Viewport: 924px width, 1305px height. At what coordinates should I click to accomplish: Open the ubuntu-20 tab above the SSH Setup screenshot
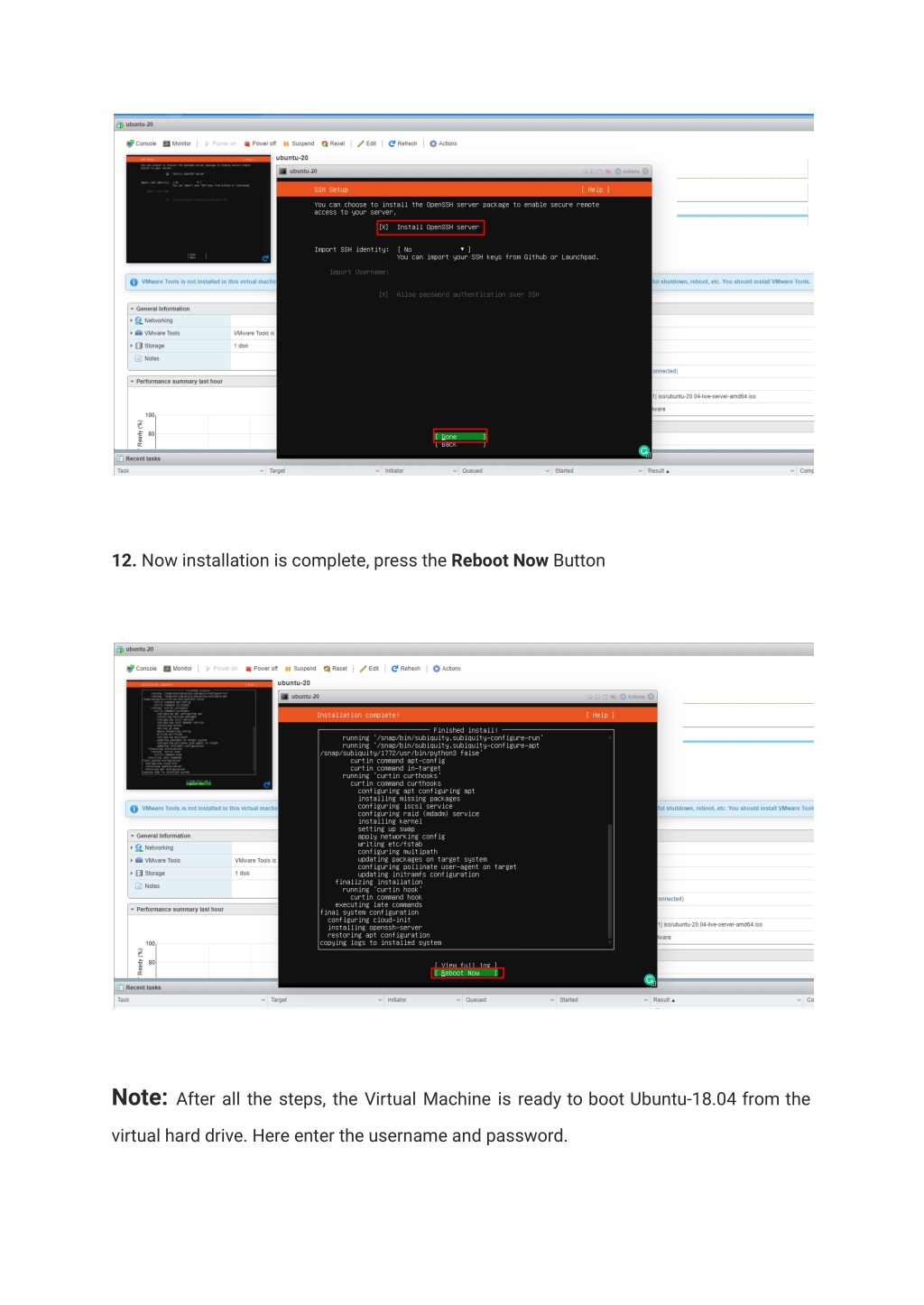pos(135,125)
